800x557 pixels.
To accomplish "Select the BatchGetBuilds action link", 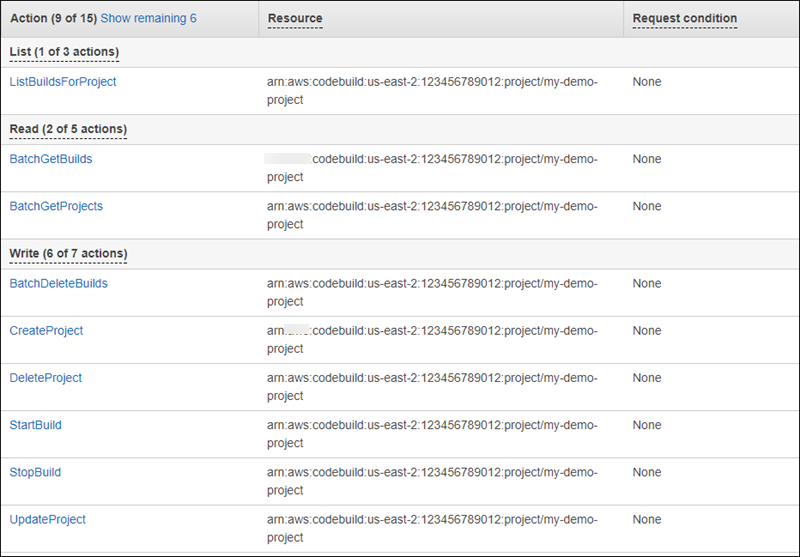I will (x=51, y=159).
